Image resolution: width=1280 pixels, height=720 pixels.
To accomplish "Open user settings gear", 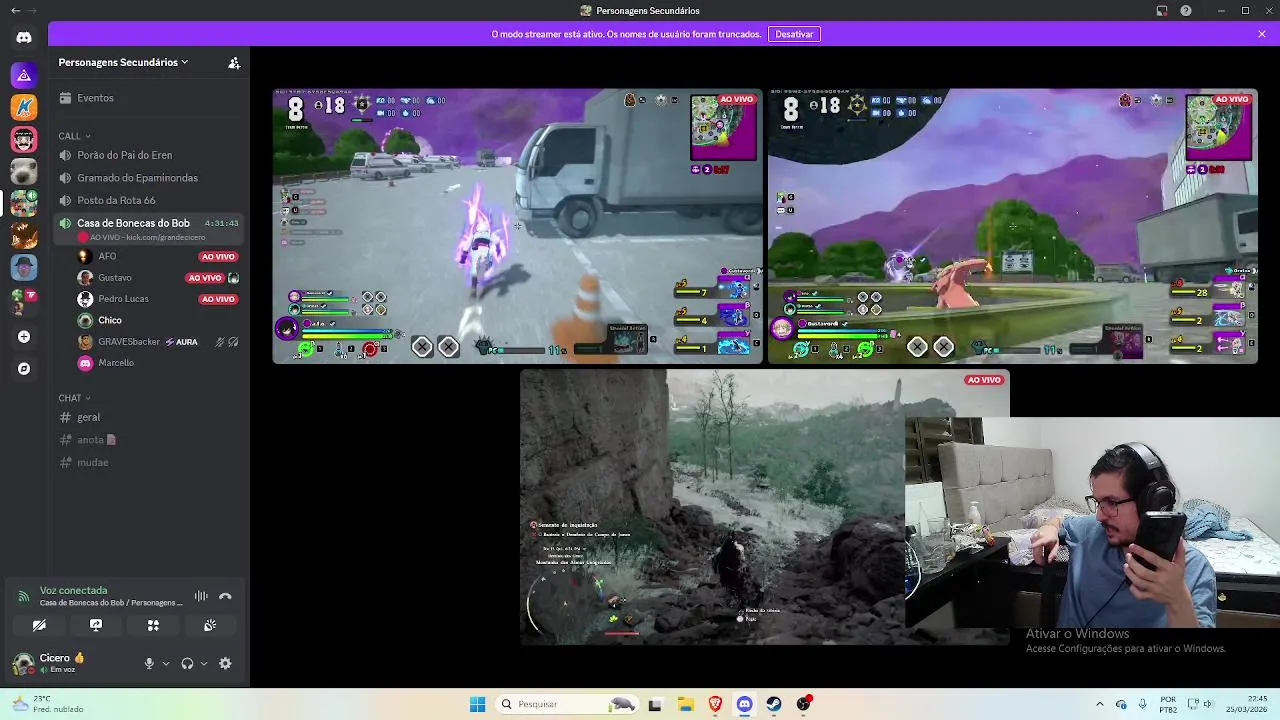I will (x=225, y=663).
